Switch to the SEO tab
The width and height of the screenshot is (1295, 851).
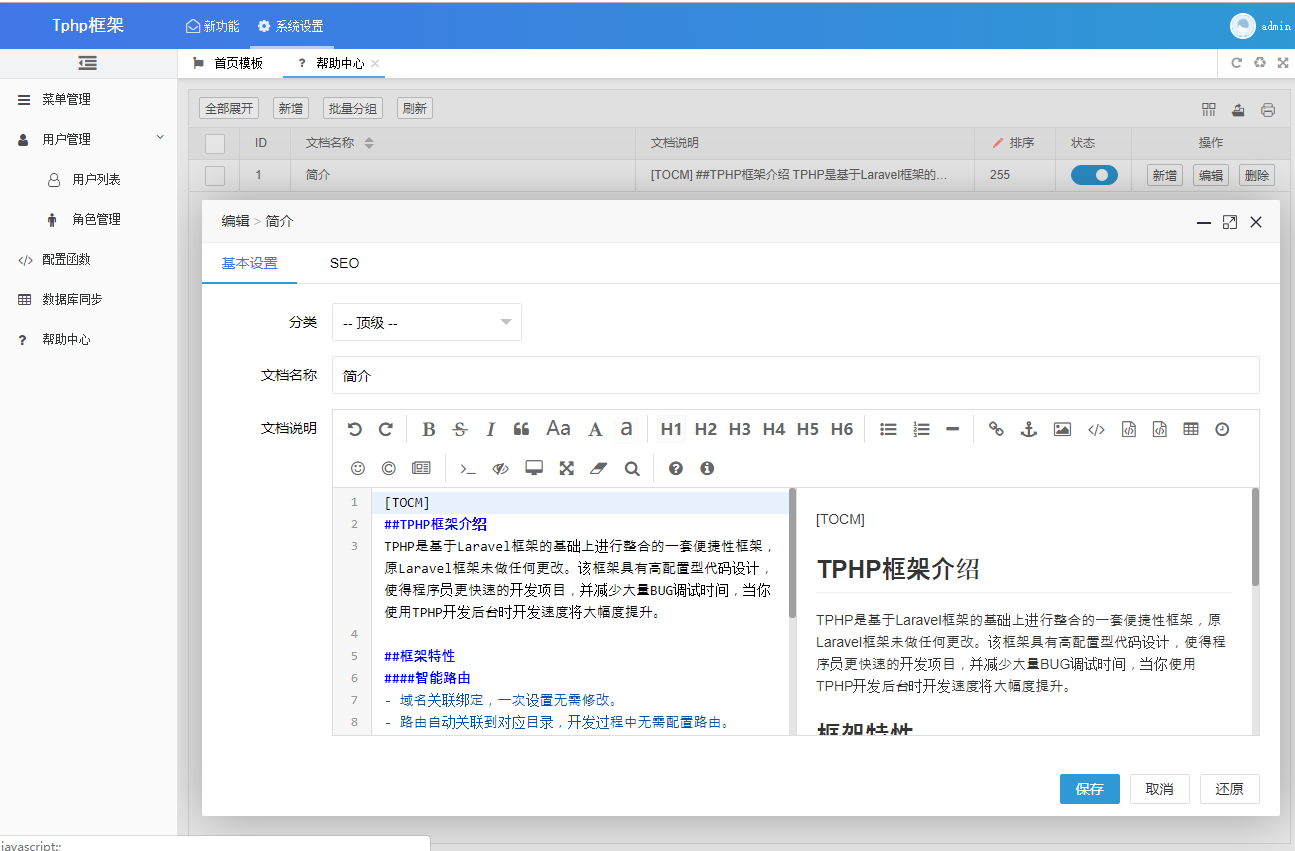[344, 263]
